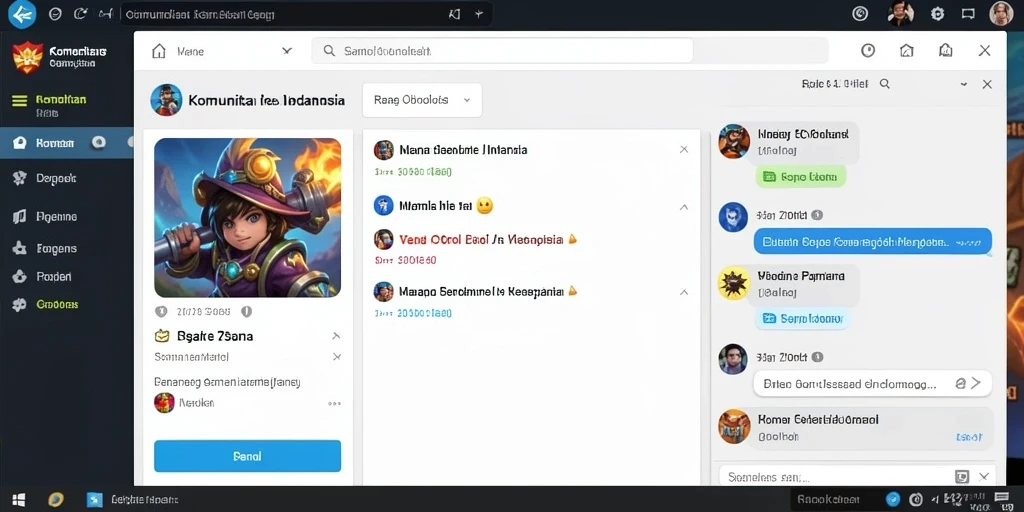The width and height of the screenshot is (1024, 512).
Task: Click the Raocoklooat taskbar search box
Action: [x=837, y=500]
